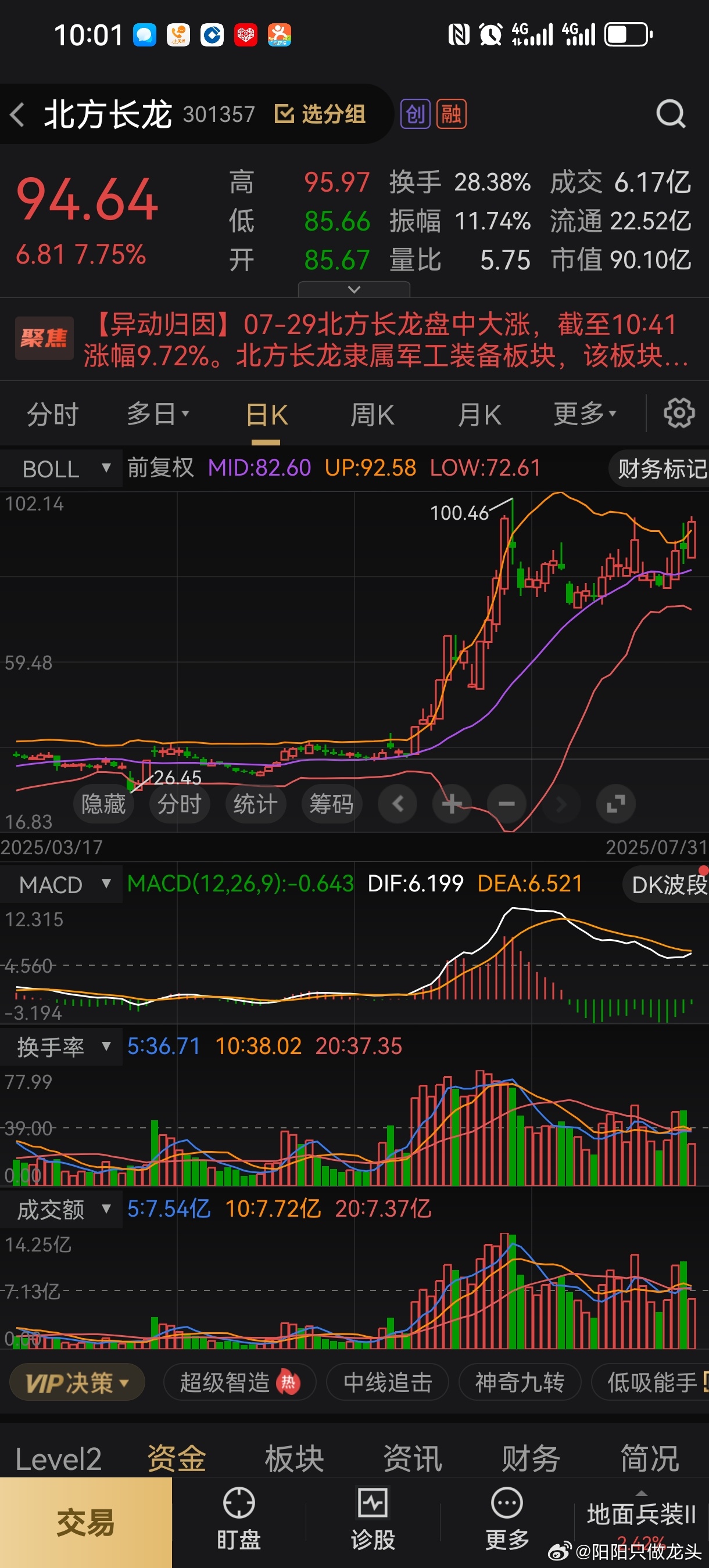
Task: Tap current price 94.64
Action: coord(87,200)
